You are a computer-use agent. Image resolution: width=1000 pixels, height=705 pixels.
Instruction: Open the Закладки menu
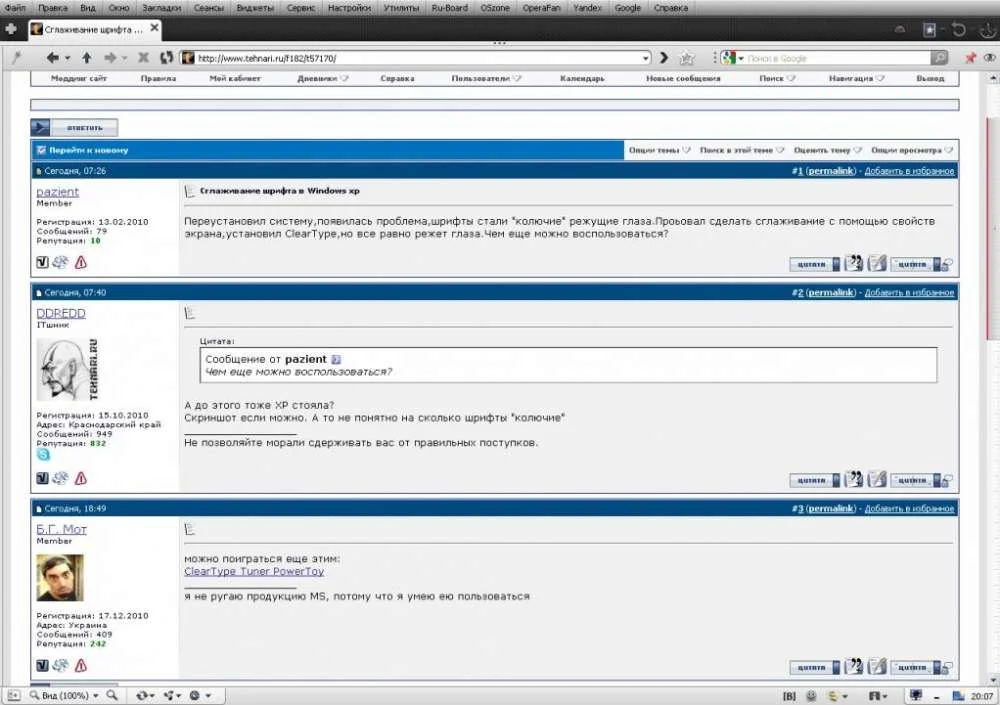click(161, 8)
